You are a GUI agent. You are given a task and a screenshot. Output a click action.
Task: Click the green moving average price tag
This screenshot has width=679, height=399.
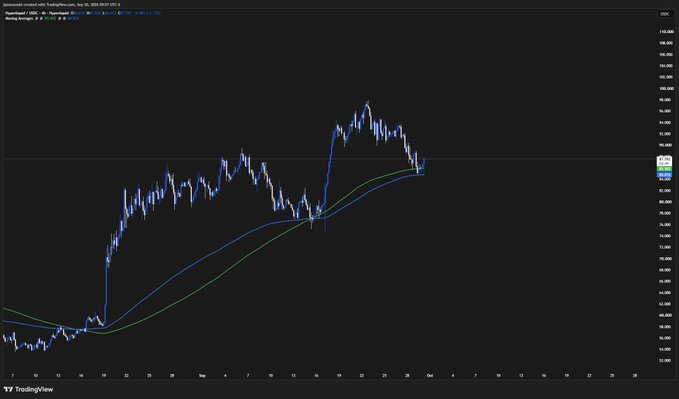664,169
